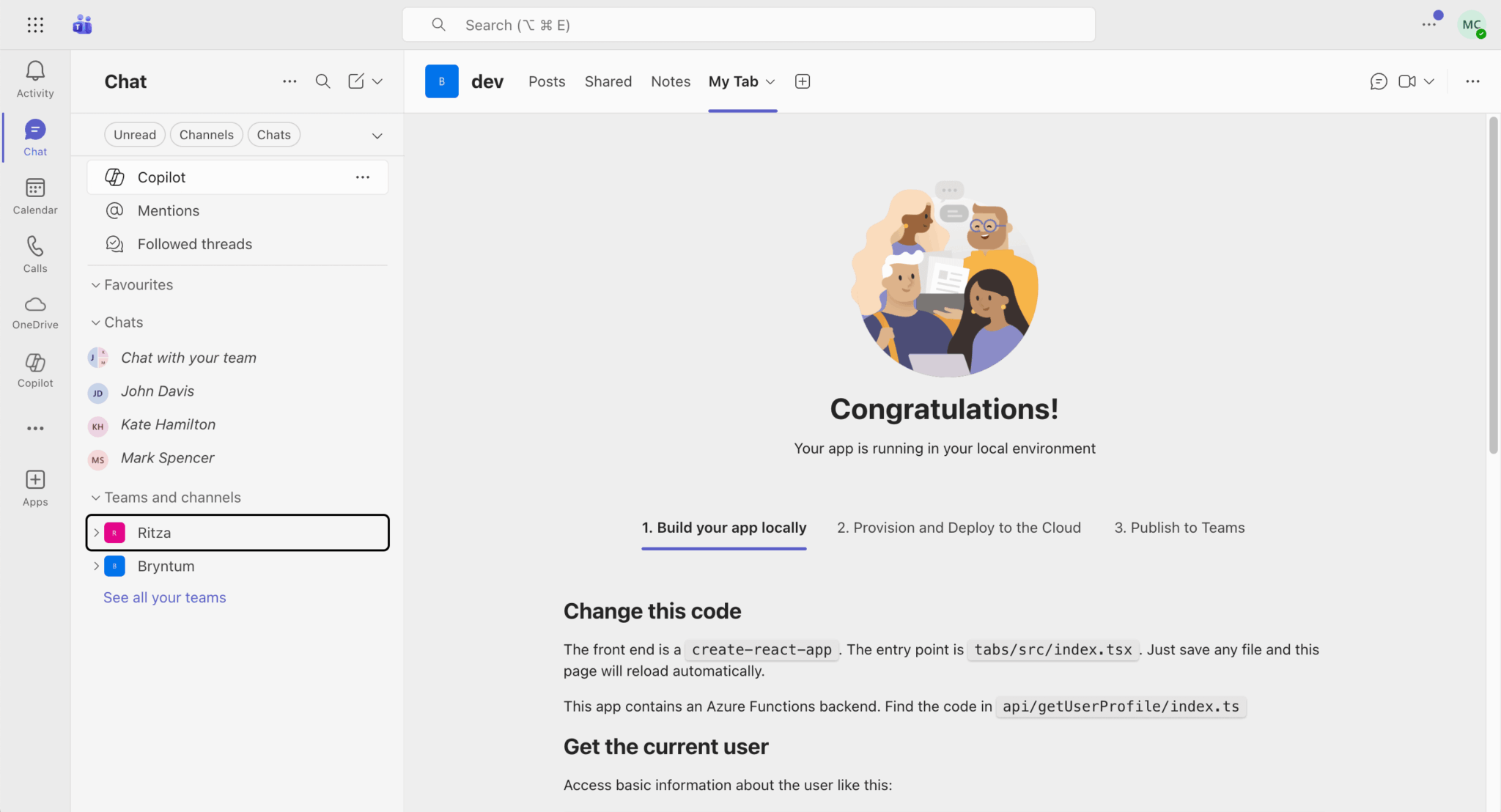Click See all your teams link
Screen dimensions: 1501x812
tap(164, 597)
